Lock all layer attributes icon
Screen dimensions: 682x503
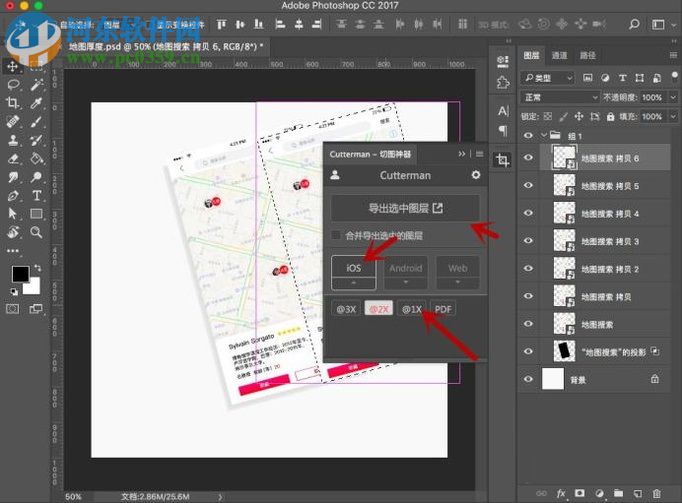coord(611,117)
